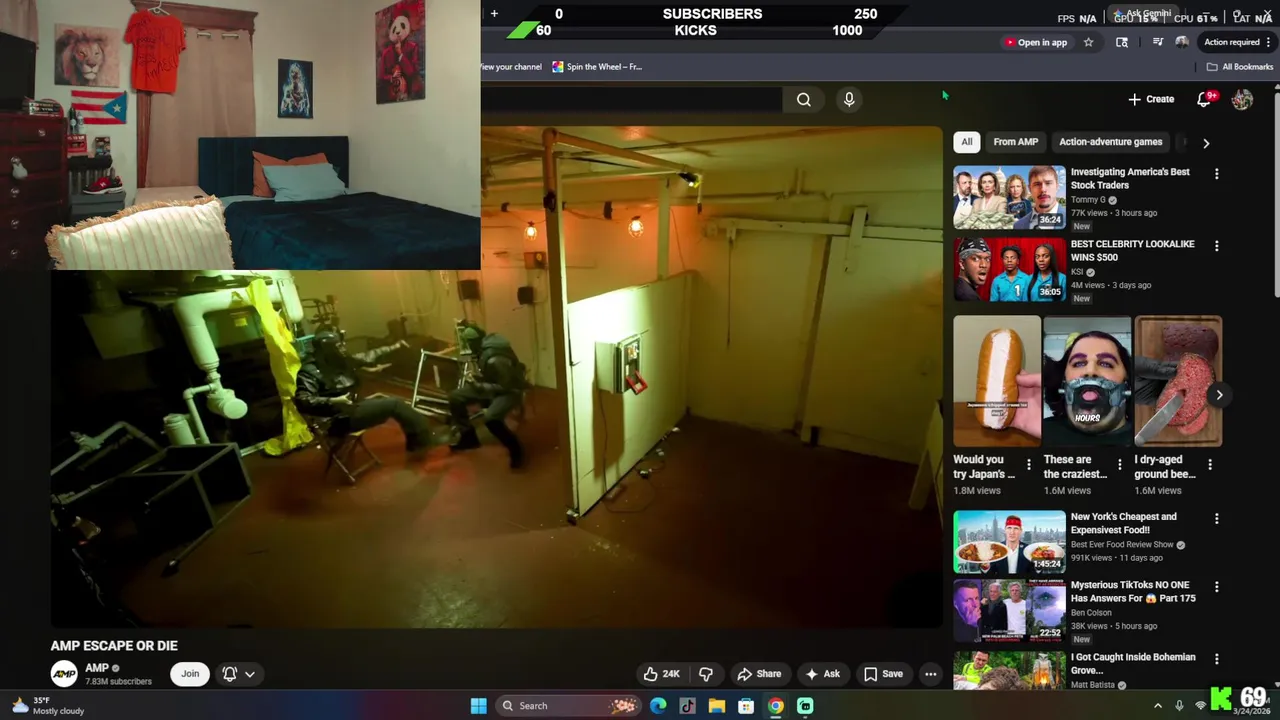This screenshot has width=1280, height=720.
Task: Open the AMP channel avatar
Action: 64,674
